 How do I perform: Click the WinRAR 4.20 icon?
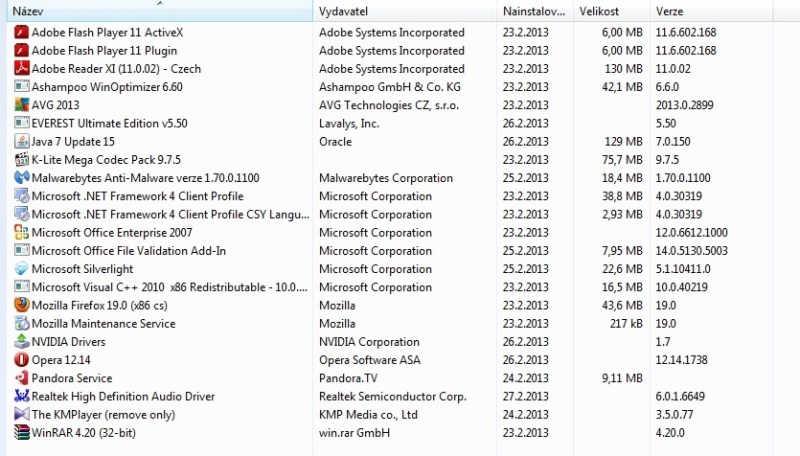[x=22, y=433]
